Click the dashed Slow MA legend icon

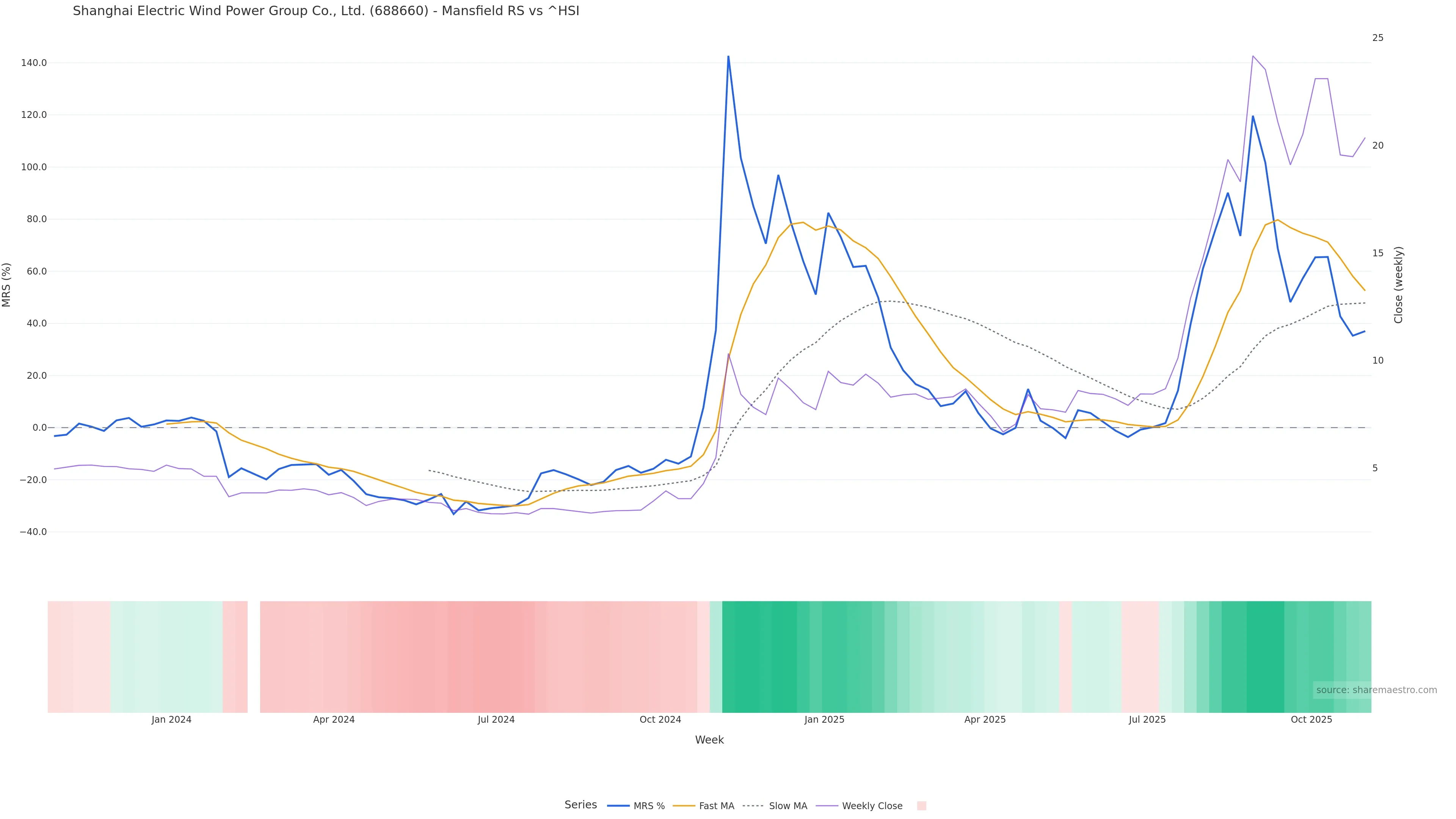point(753,806)
